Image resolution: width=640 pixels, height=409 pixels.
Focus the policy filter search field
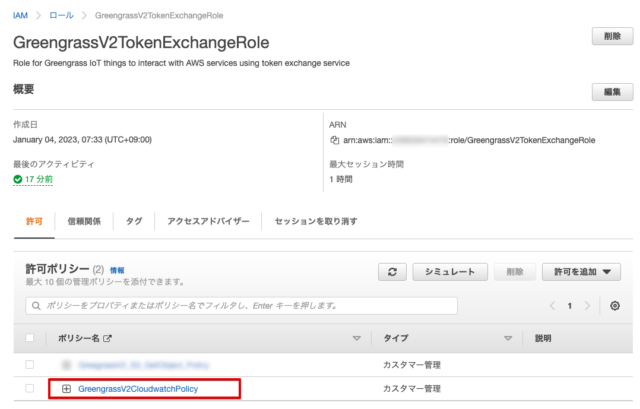[241, 306]
